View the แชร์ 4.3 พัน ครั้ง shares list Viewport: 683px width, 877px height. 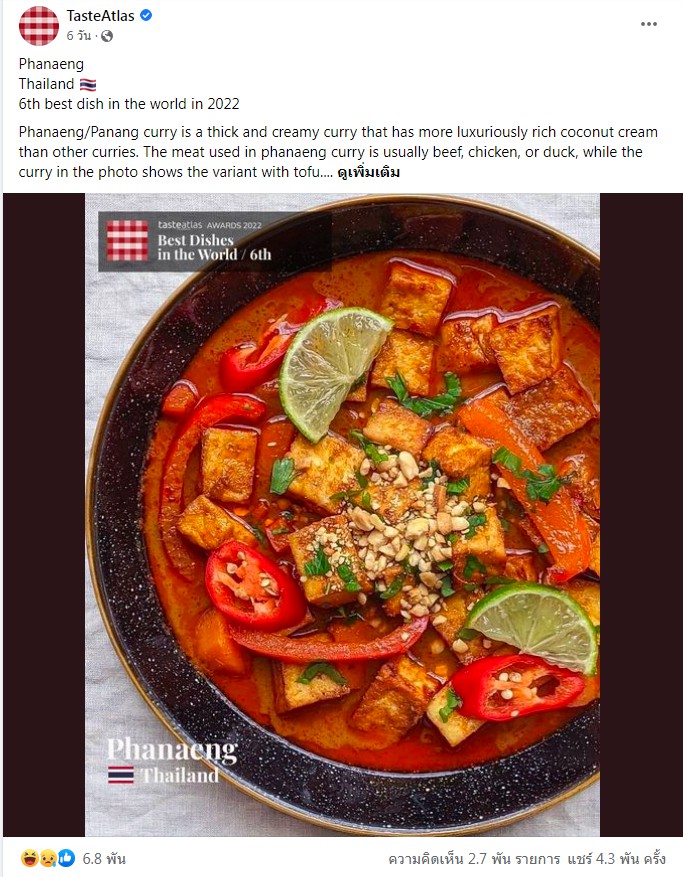616,859
